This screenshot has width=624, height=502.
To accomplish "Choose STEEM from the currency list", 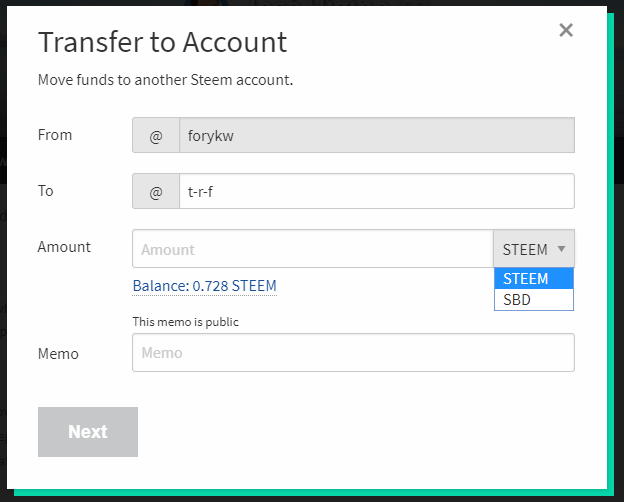I will point(533,279).
